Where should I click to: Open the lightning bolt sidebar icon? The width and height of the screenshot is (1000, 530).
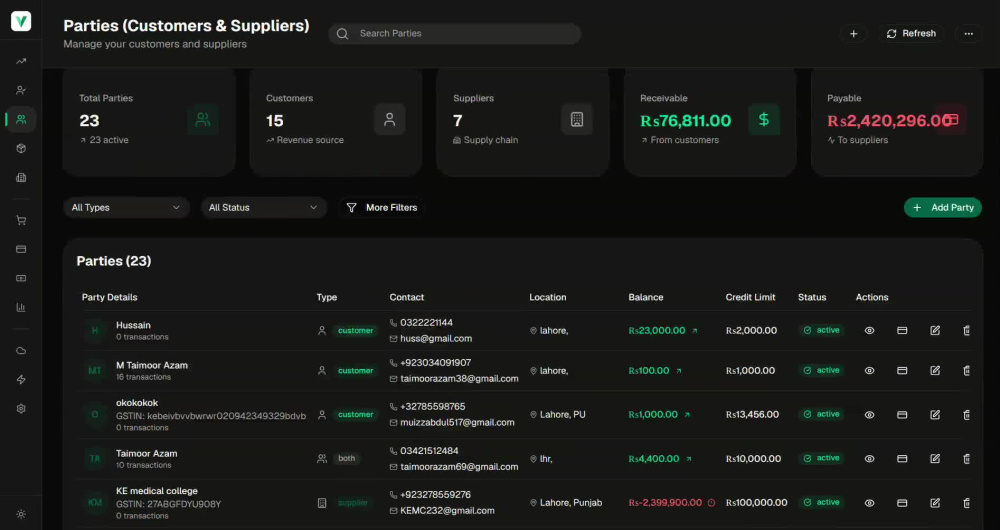tap(21, 379)
